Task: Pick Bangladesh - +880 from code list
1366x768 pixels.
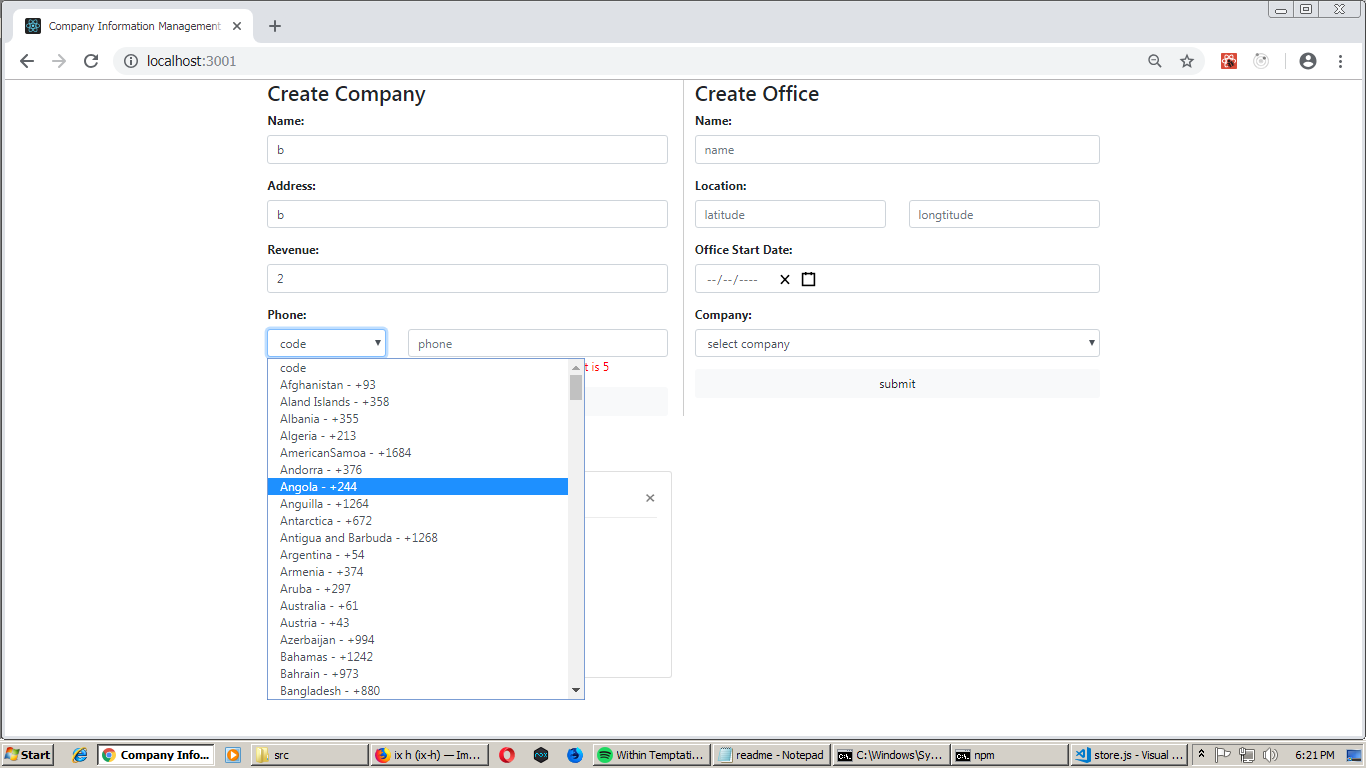Action: click(x=418, y=691)
